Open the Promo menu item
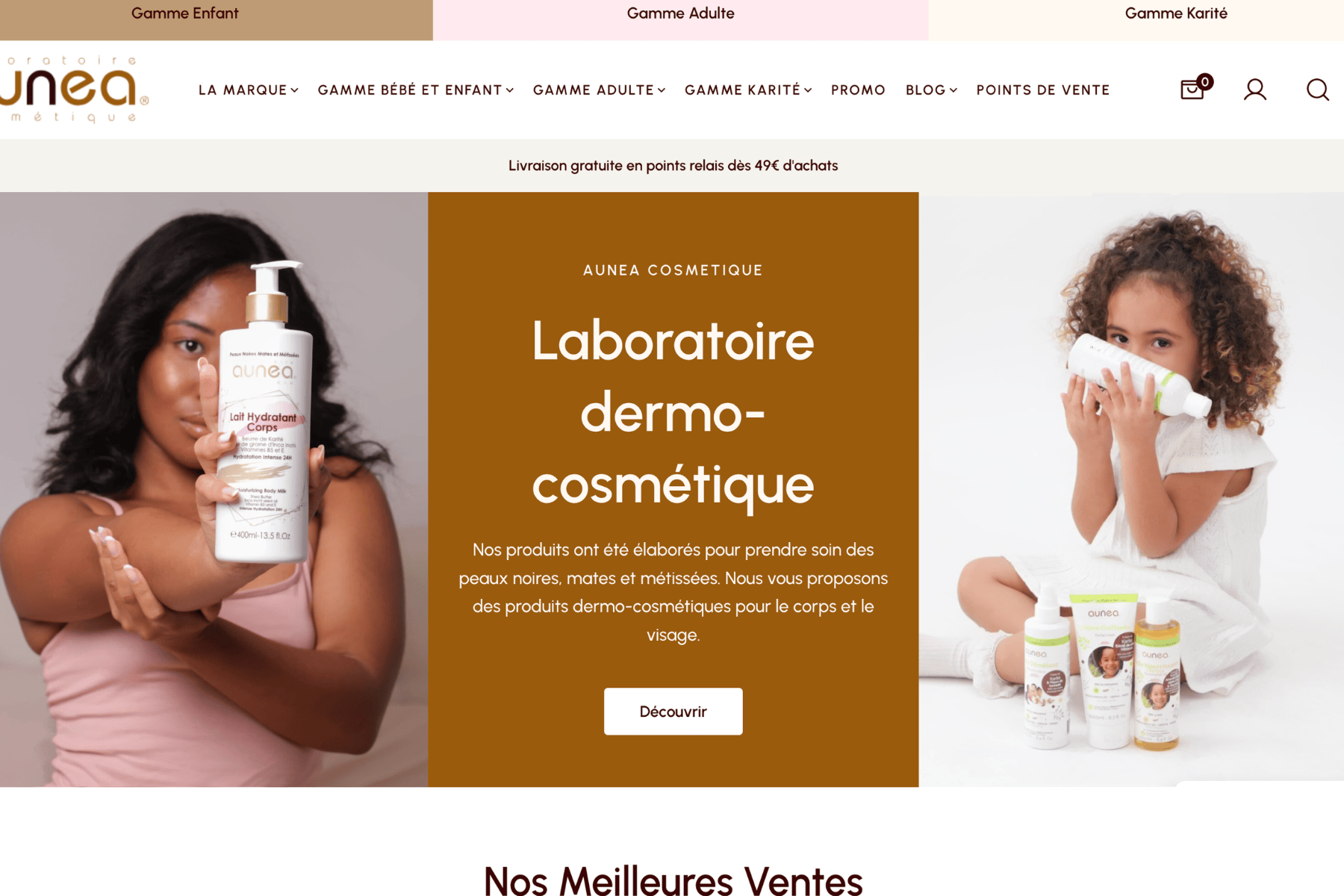The width and height of the screenshot is (1344, 896). [x=858, y=90]
